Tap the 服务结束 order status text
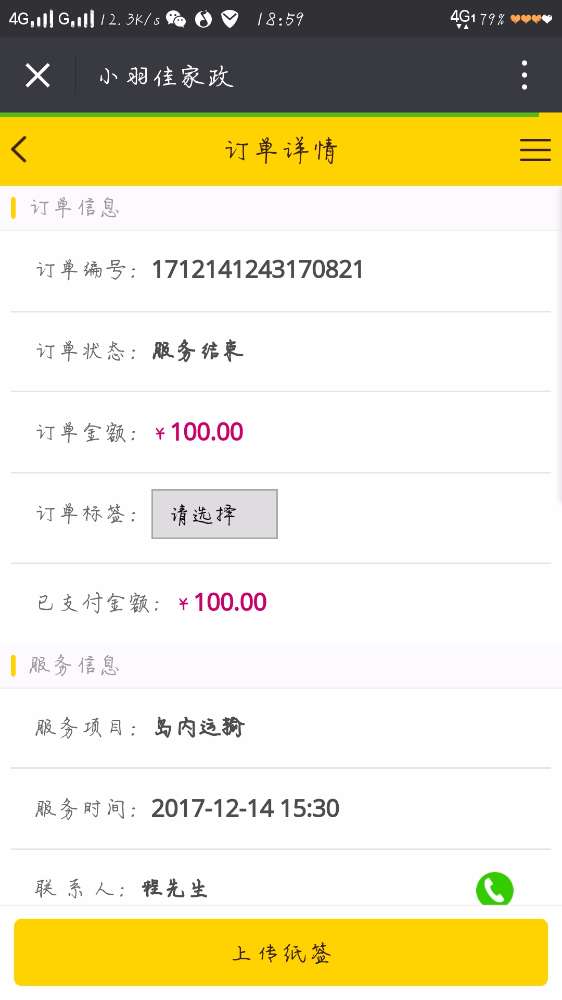Image resolution: width=562 pixels, height=1000 pixels. [198, 351]
